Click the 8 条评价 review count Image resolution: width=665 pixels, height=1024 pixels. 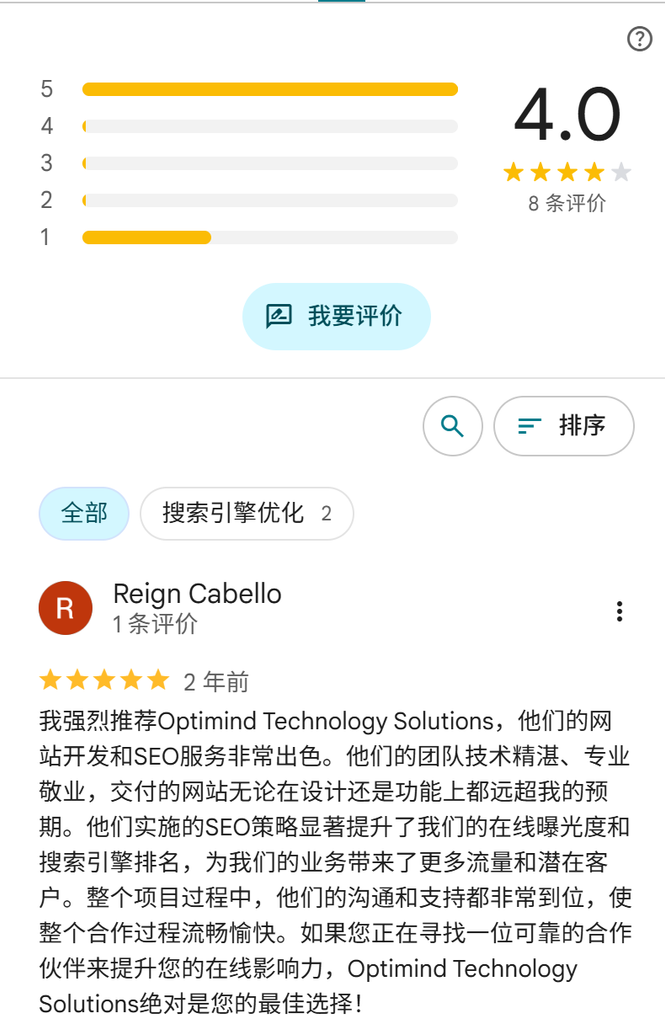point(567,203)
